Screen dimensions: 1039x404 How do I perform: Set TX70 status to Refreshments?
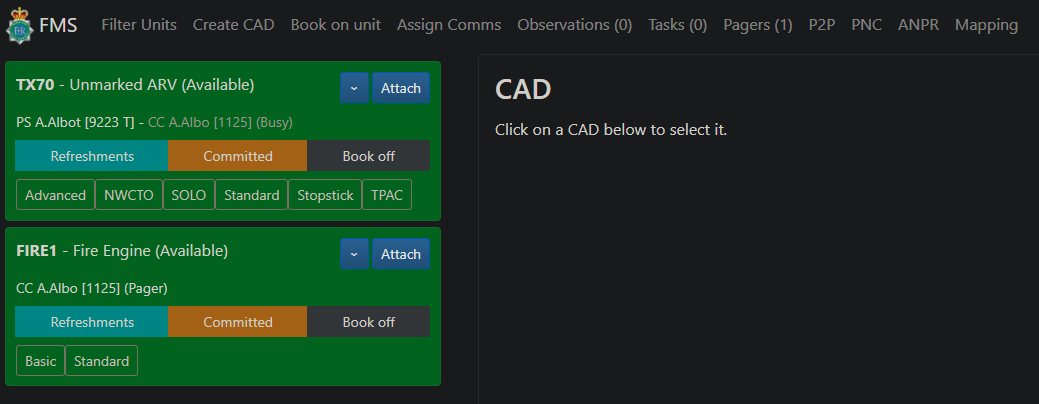(x=92, y=156)
